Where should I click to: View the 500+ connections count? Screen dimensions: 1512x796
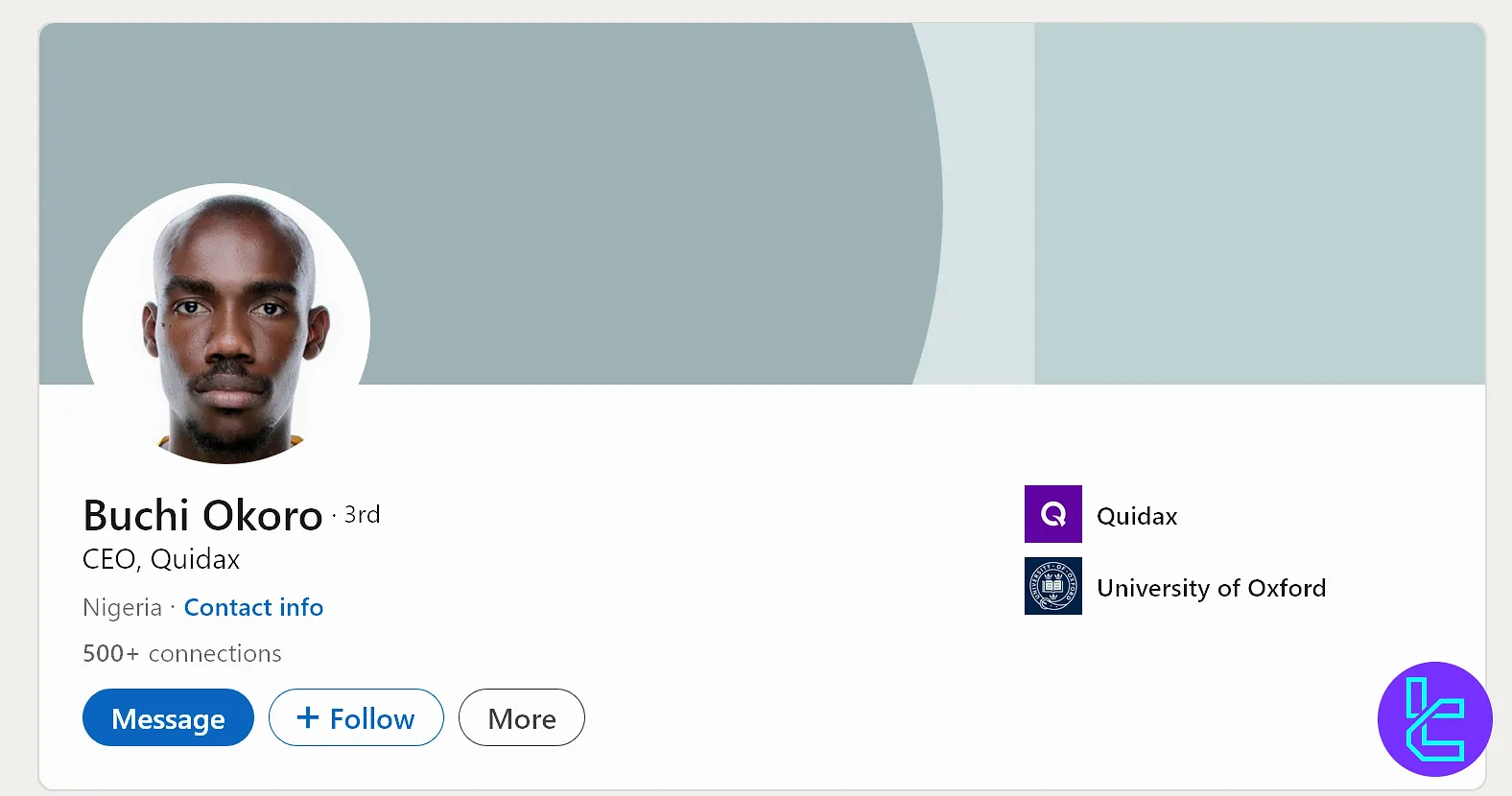click(182, 653)
